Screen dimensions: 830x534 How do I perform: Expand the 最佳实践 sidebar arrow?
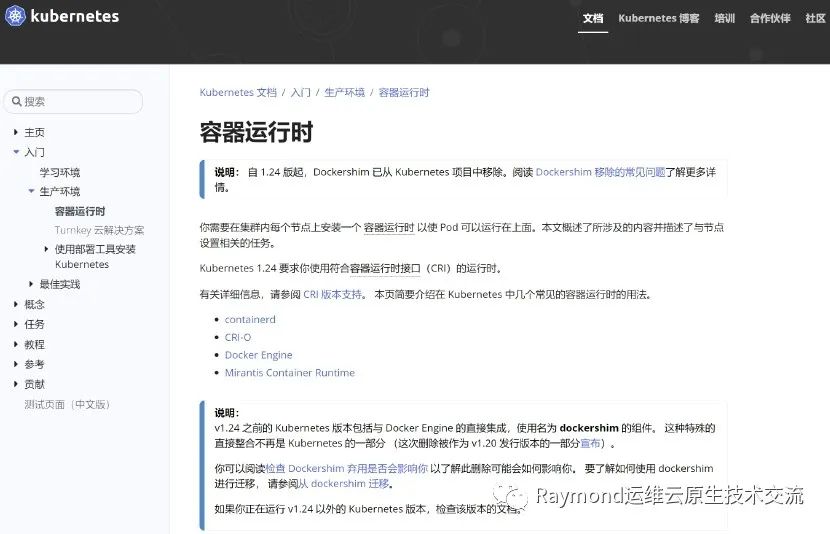[x=31, y=284]
